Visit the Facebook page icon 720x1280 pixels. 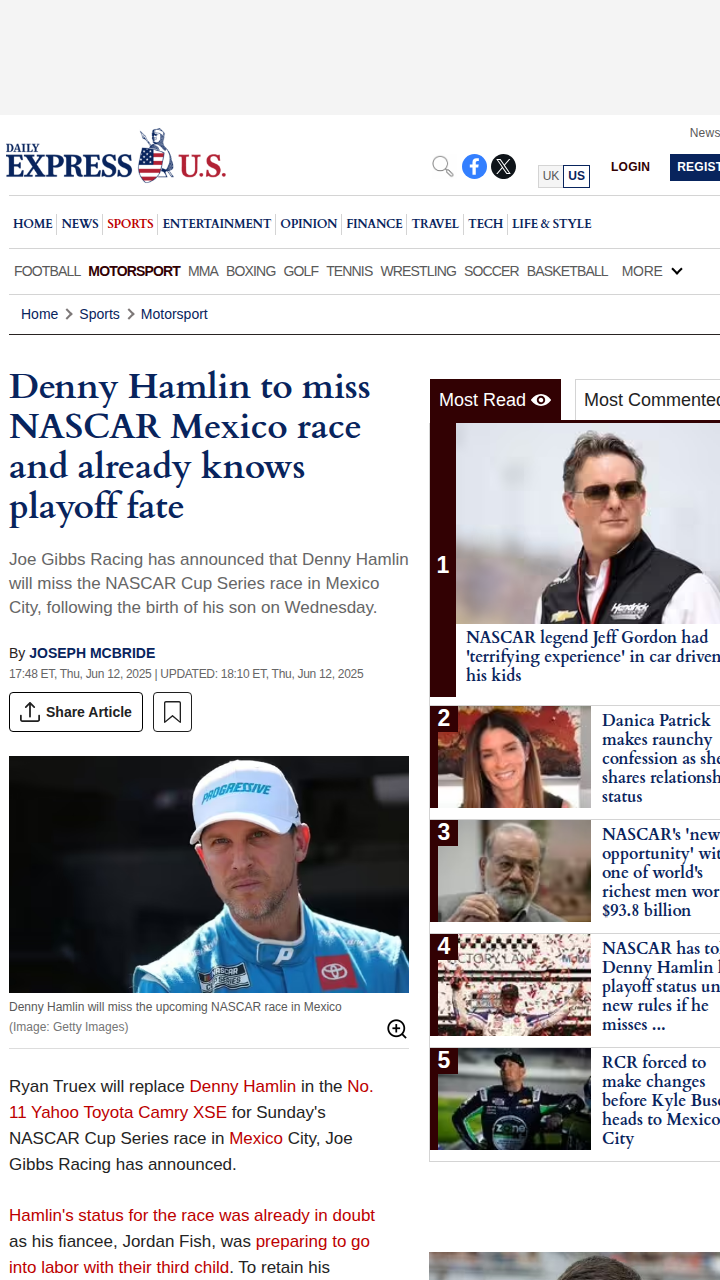tap(474, 166)
